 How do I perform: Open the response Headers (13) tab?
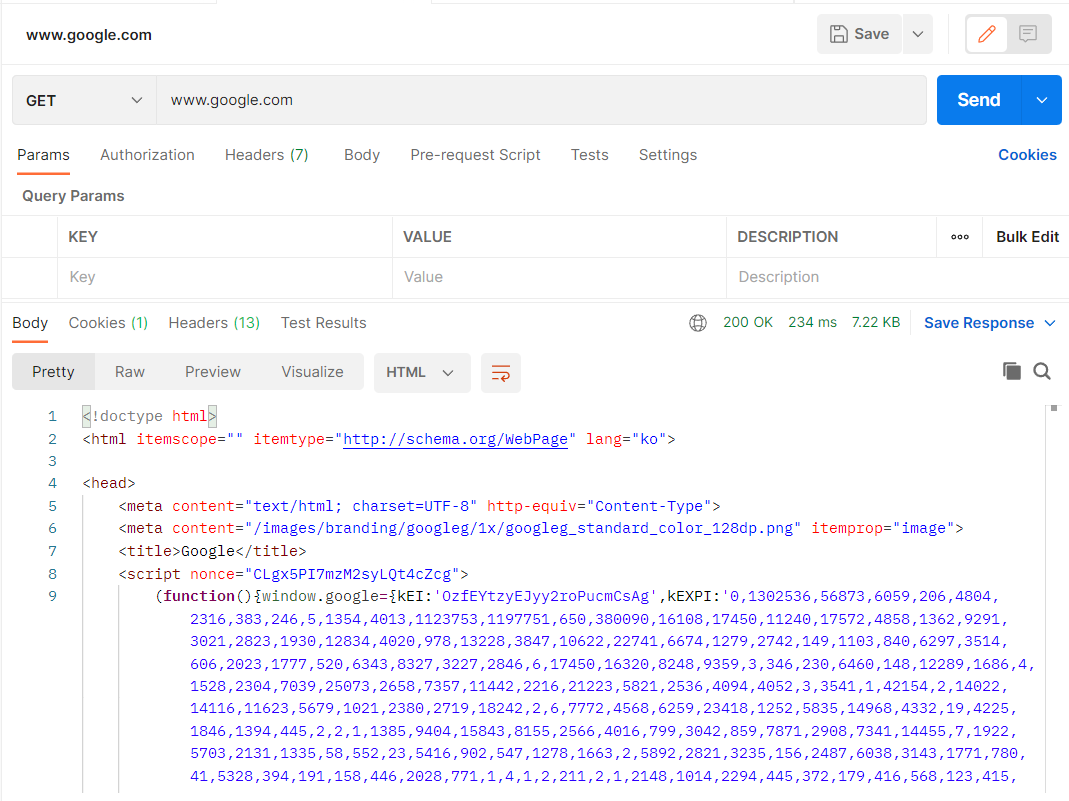coord(214,323)
